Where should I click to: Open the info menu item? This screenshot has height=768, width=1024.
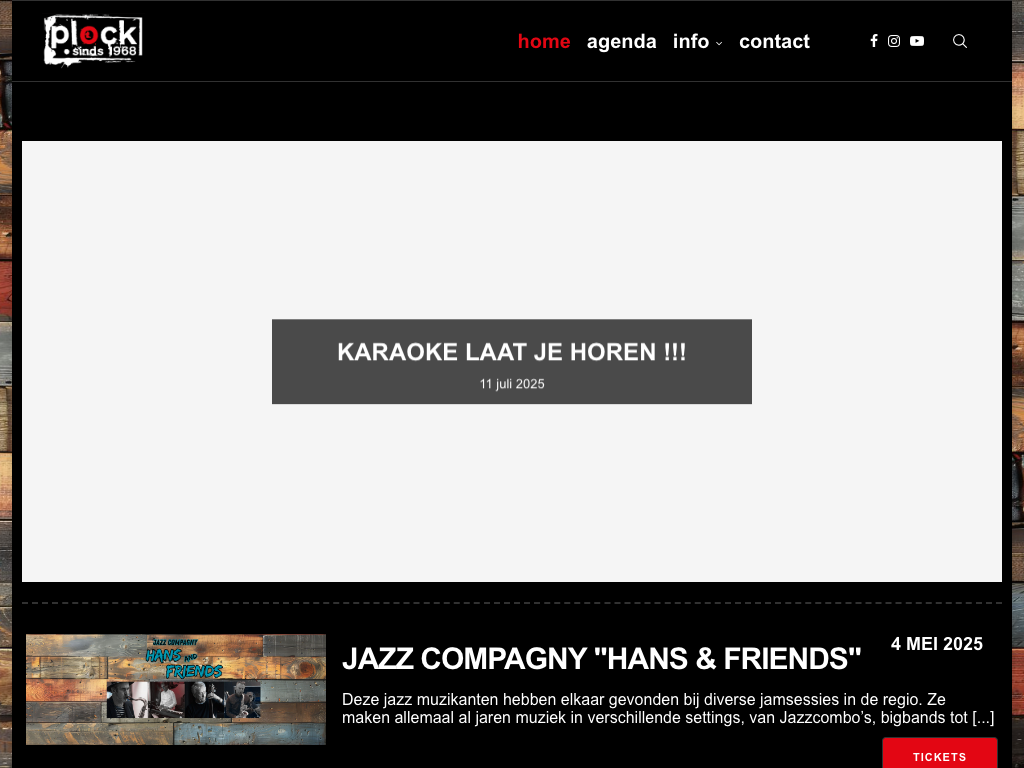691,41
